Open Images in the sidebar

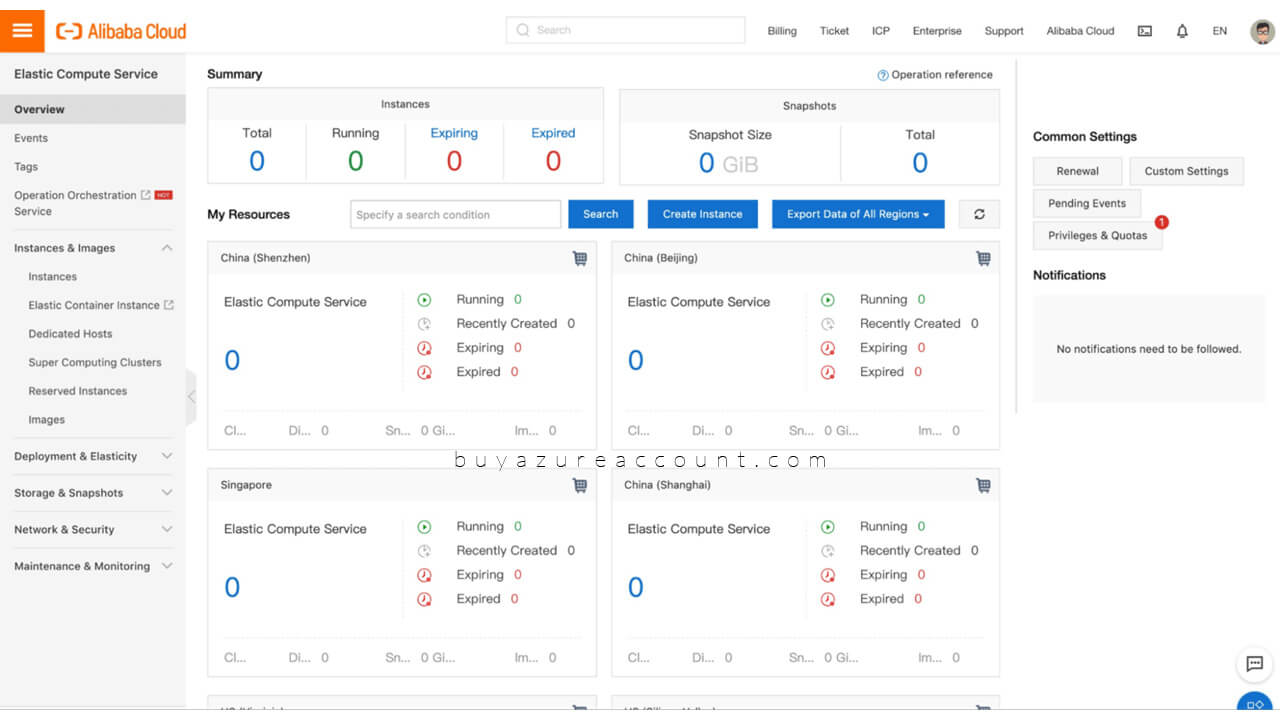pos(47,420)
